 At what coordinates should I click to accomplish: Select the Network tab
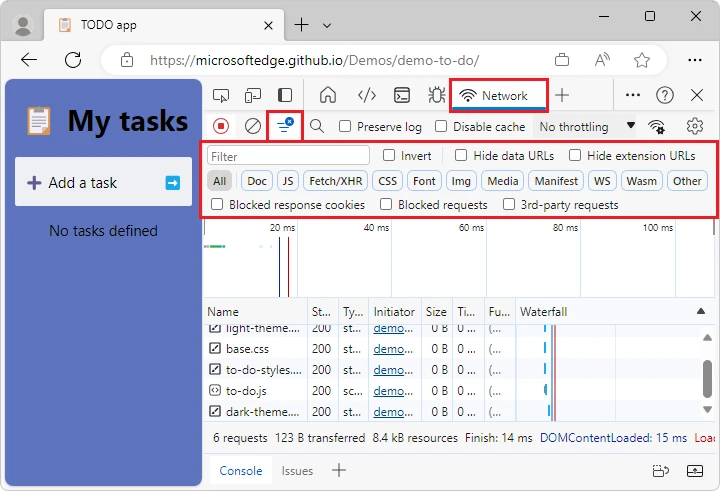coord(499,96)
